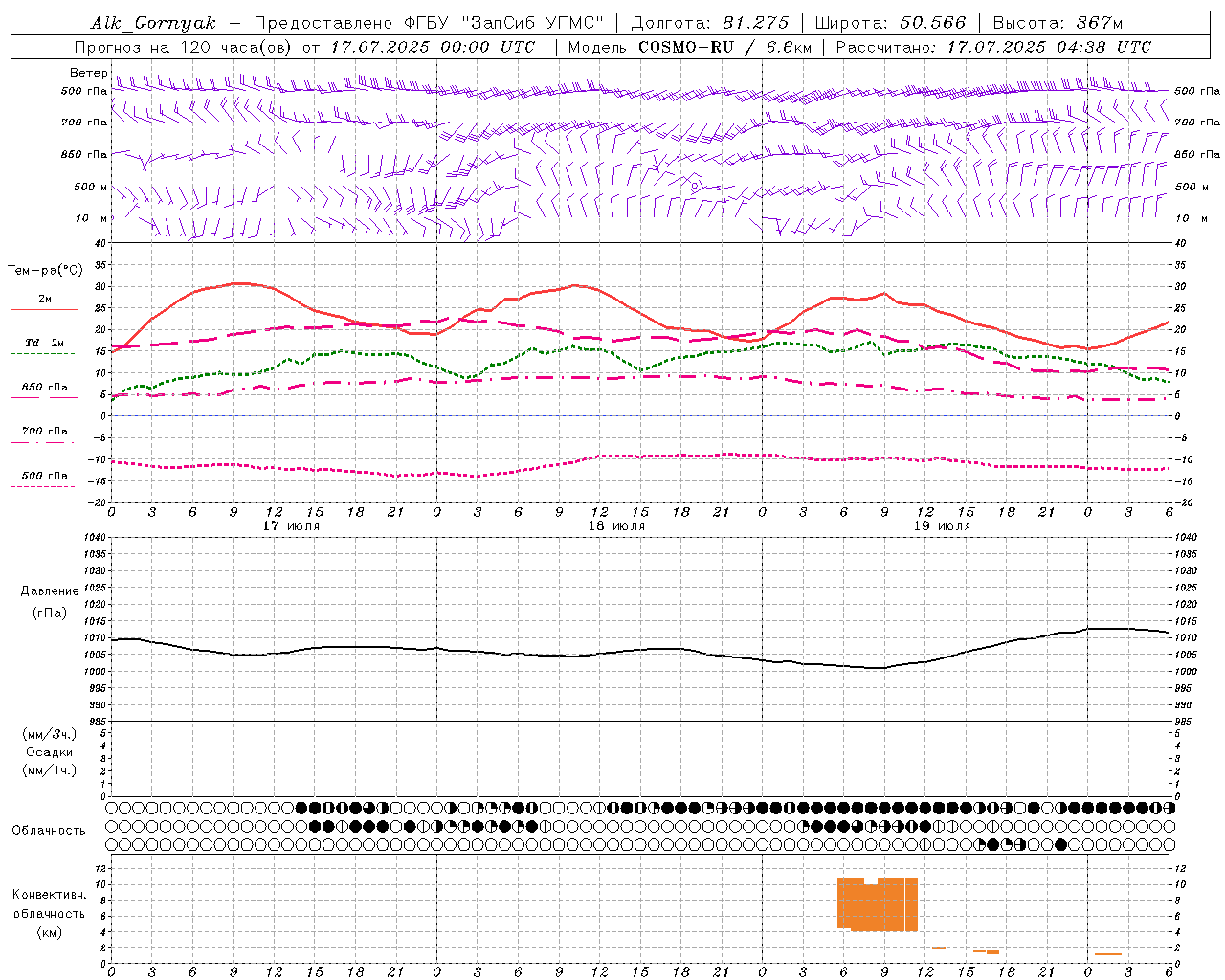Screen dimensions: 1225x980
Task: Click the (мм/1ч.) precipitation unit label
Action: coord(50,770)
